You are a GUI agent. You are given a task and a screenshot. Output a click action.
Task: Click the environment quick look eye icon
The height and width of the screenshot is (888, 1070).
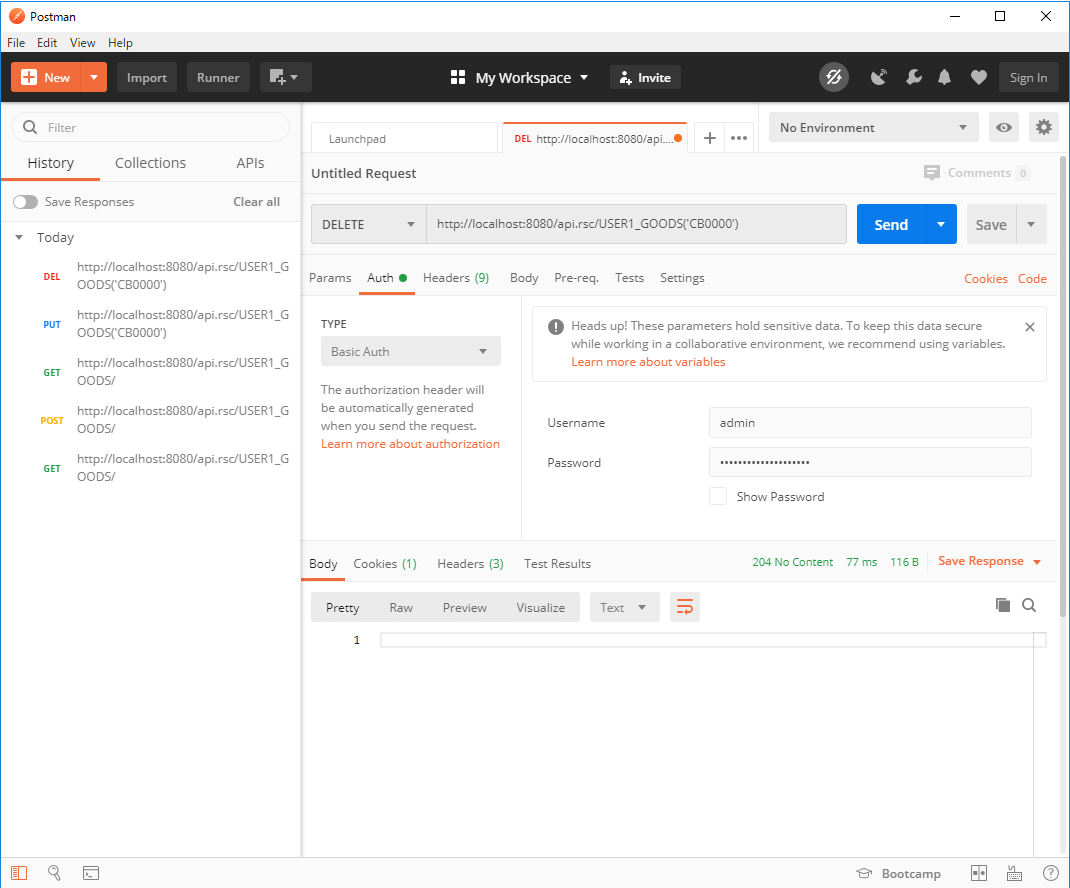pyautogui.click(x=1004, y=128)
